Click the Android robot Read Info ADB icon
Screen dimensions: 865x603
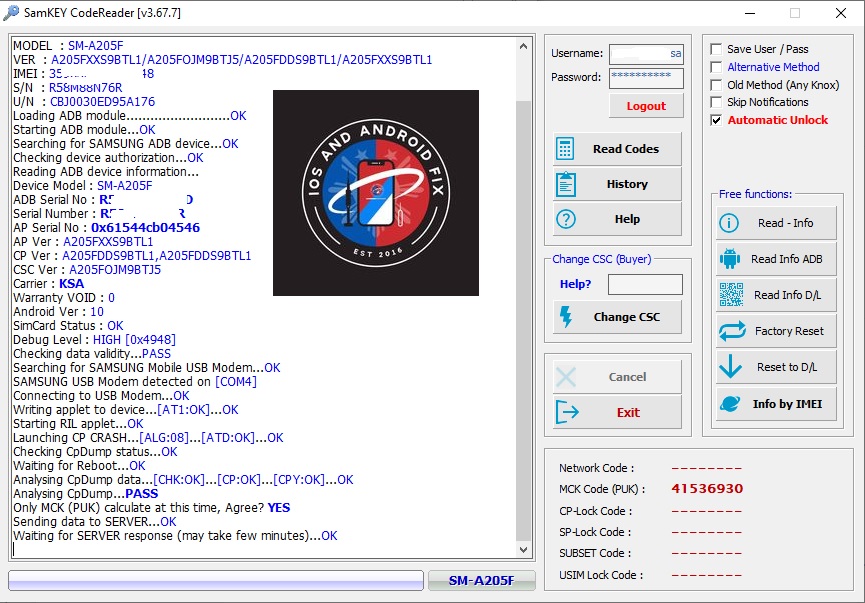[x=730, y=259]
